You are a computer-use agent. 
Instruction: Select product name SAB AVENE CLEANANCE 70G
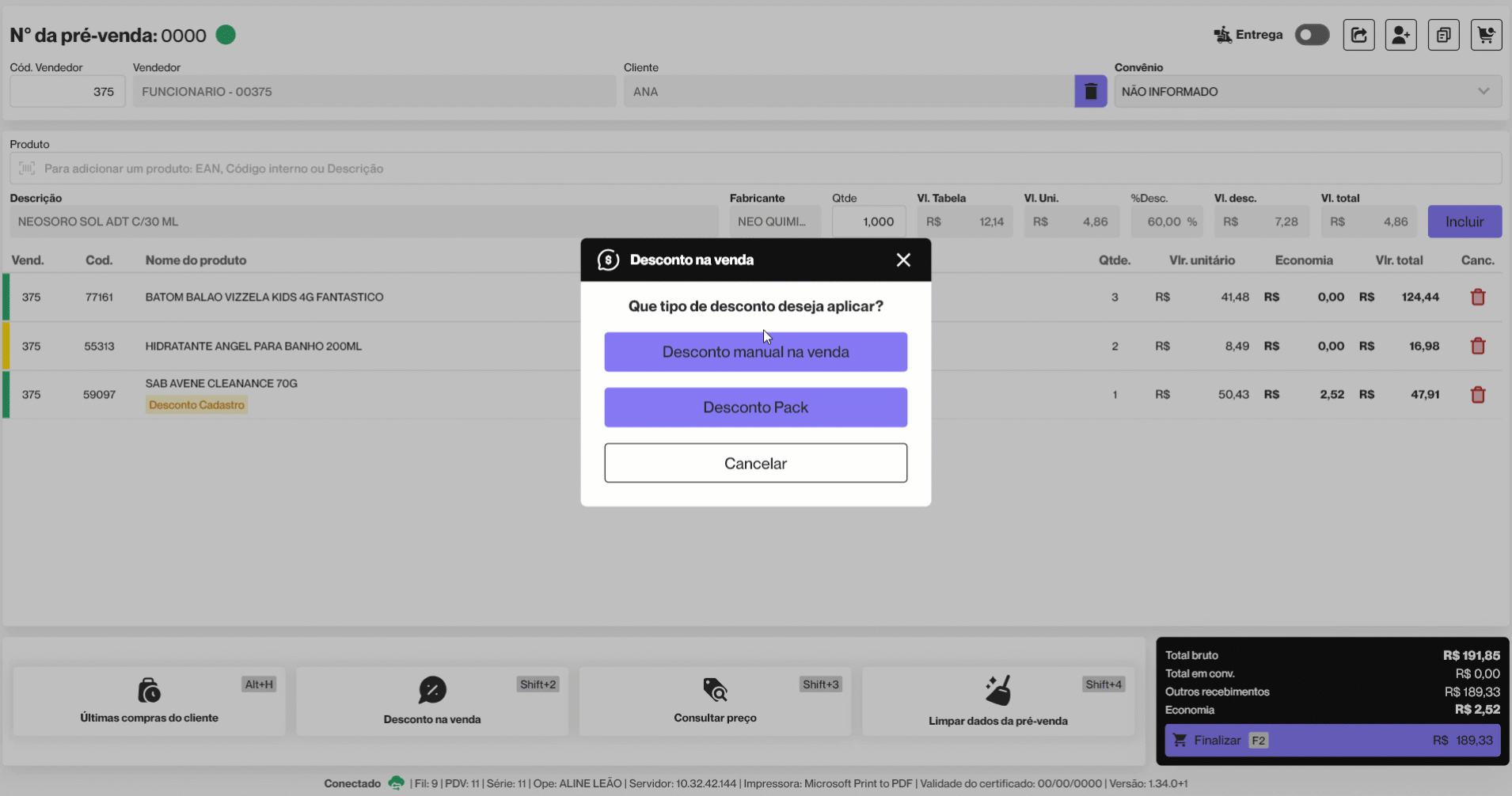coord(221,383)
